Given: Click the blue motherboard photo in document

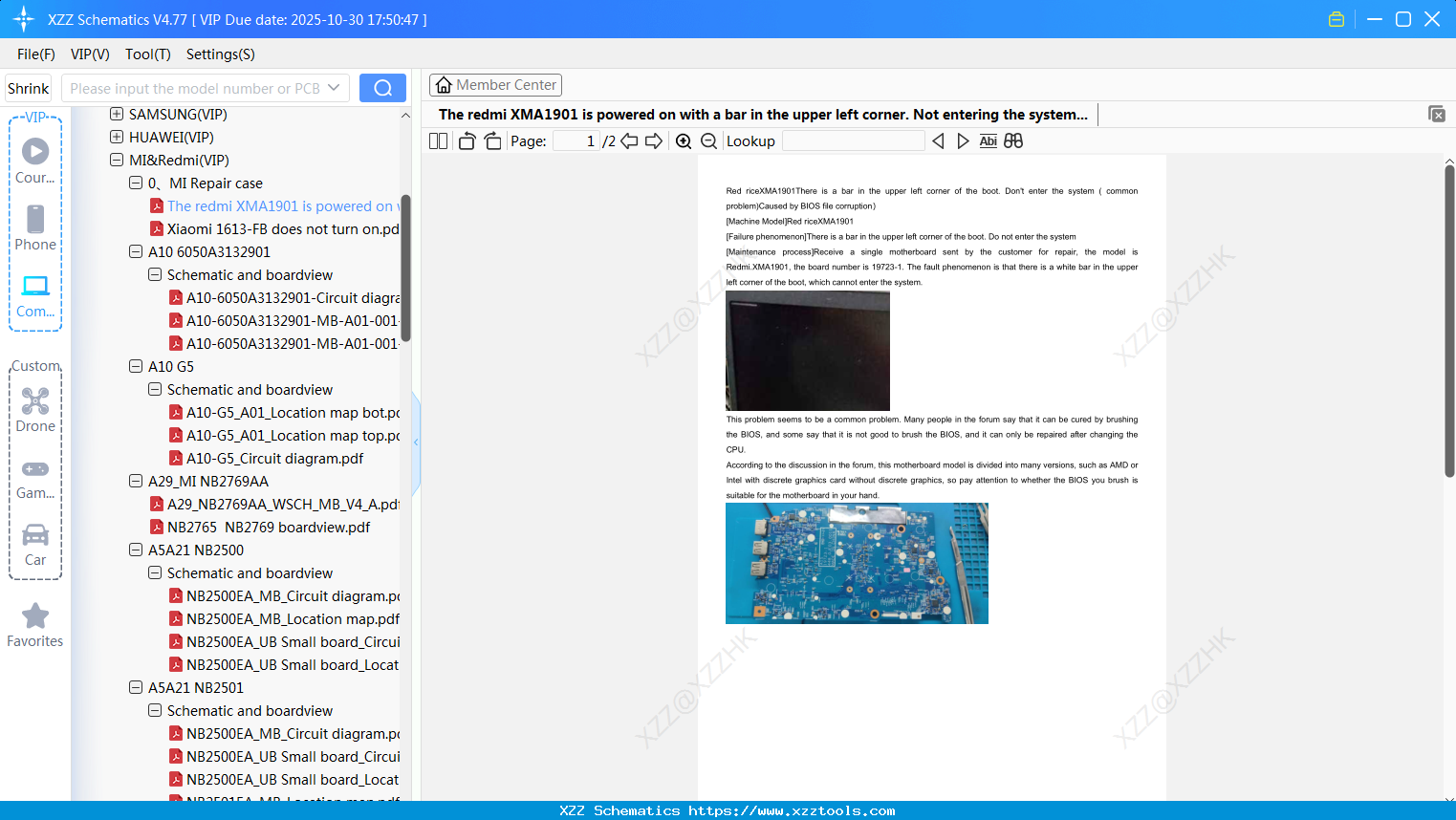Looking at the screenshot, I should pos(857,564).
